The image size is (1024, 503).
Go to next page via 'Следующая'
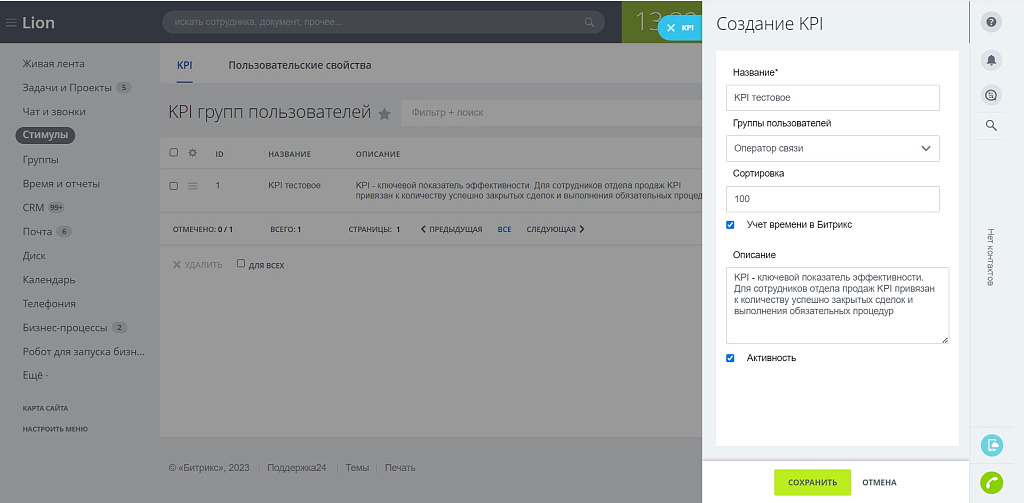pyautogui.click(x=555, y=229)
